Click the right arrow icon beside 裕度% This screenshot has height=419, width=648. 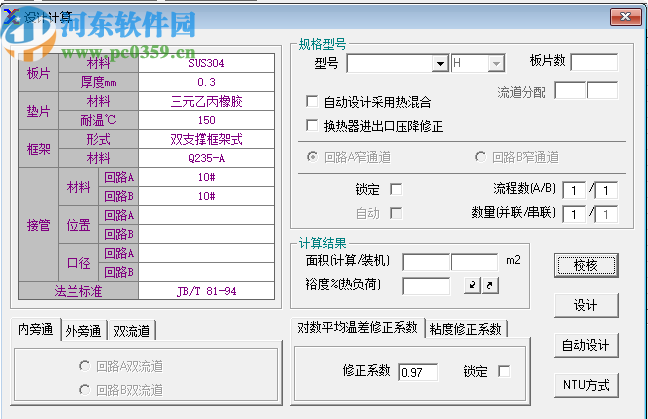(x=490, y=285)
